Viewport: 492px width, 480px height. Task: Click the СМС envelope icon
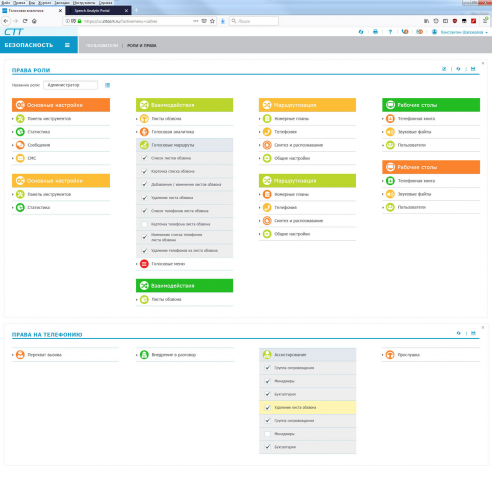(20, 158)
